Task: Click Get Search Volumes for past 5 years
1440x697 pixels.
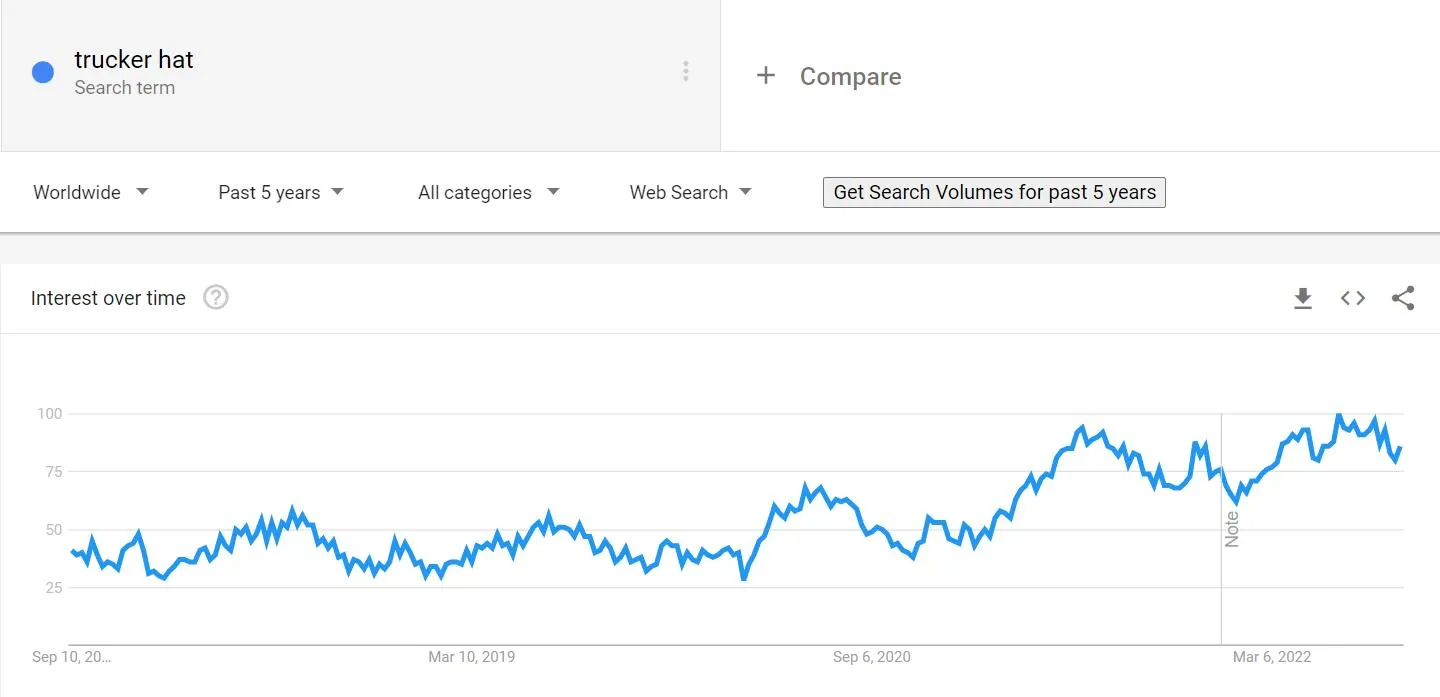Action: 994,192
